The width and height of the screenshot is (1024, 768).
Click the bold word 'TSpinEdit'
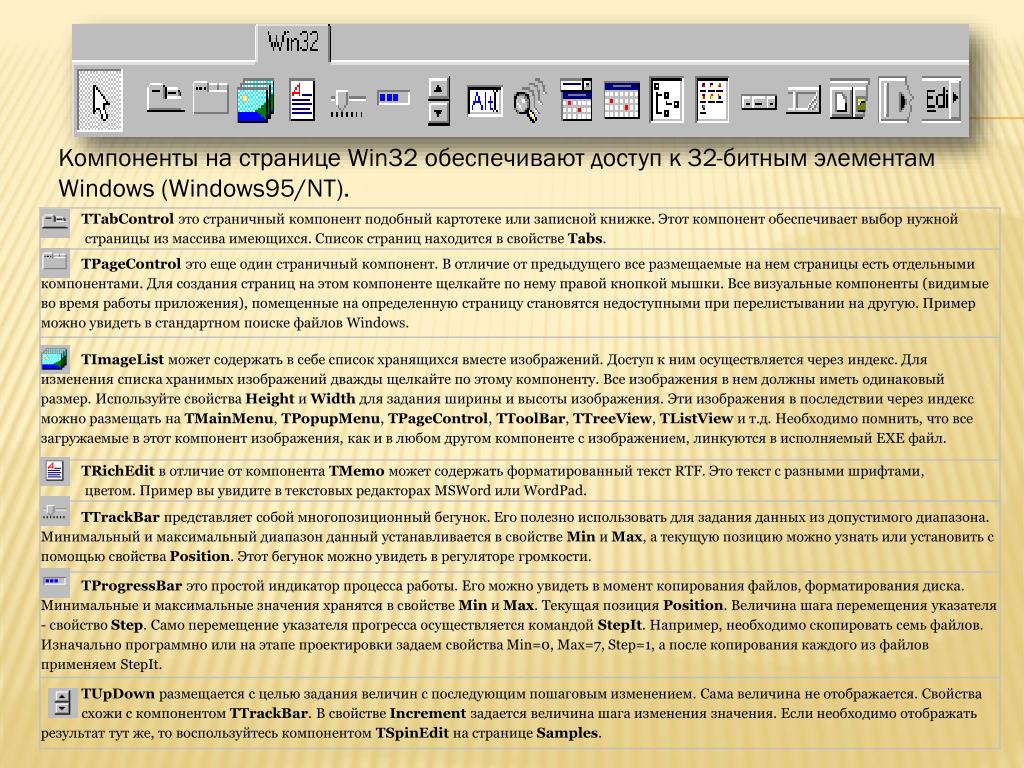412,733
